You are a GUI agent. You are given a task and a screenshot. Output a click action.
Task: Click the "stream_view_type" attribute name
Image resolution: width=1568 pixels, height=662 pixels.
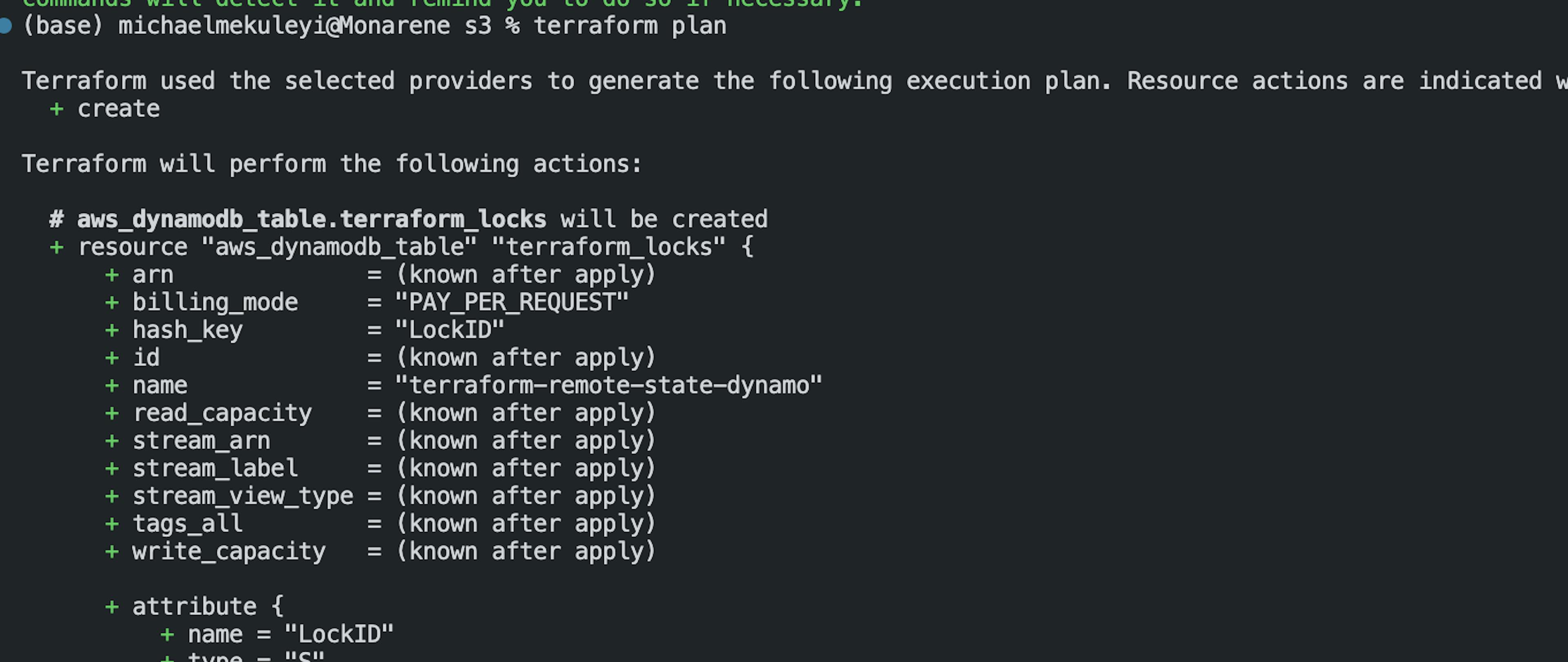pyautogui.click(x=243, y=496)
